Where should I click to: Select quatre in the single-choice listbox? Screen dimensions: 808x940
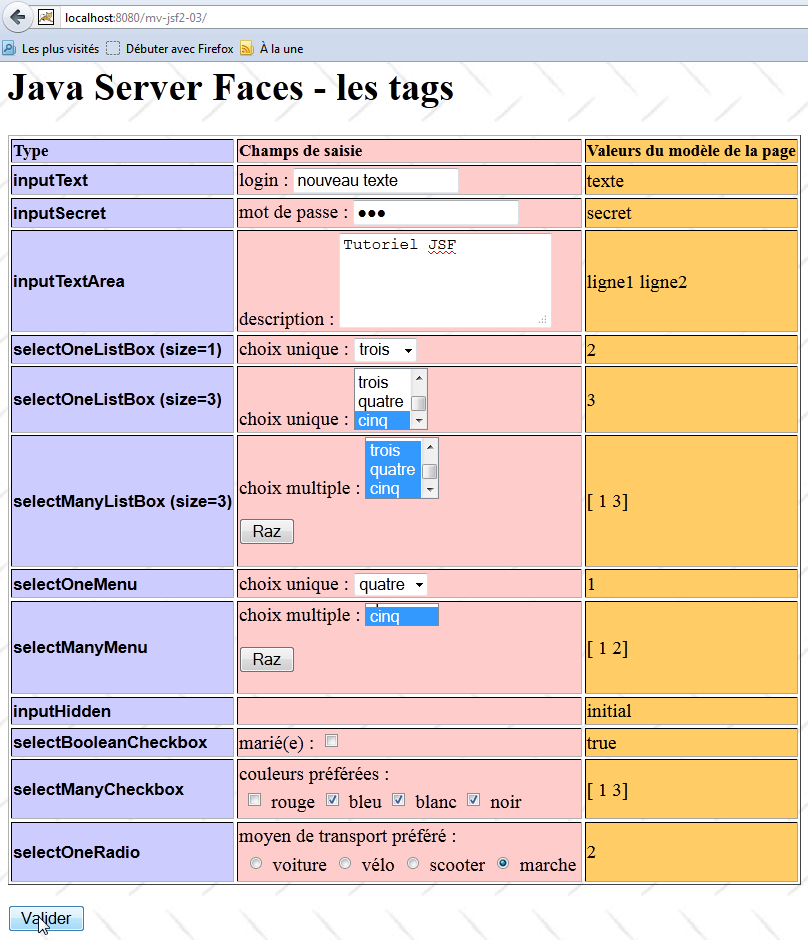pos(381,401)
